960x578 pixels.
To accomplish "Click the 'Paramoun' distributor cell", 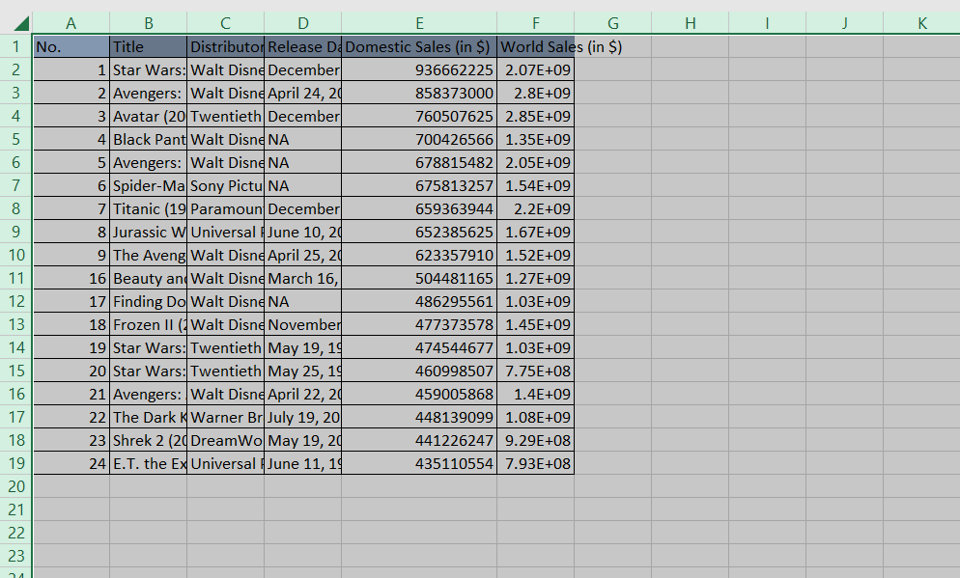I will tap(225, 209).
